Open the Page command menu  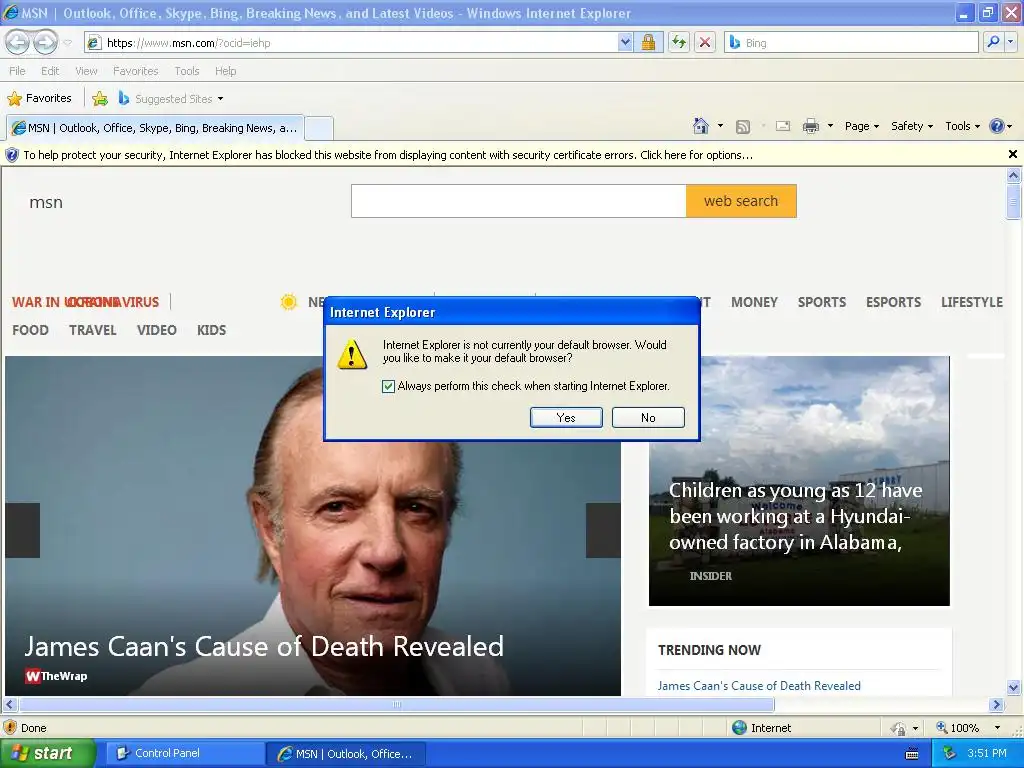(861, 126)
